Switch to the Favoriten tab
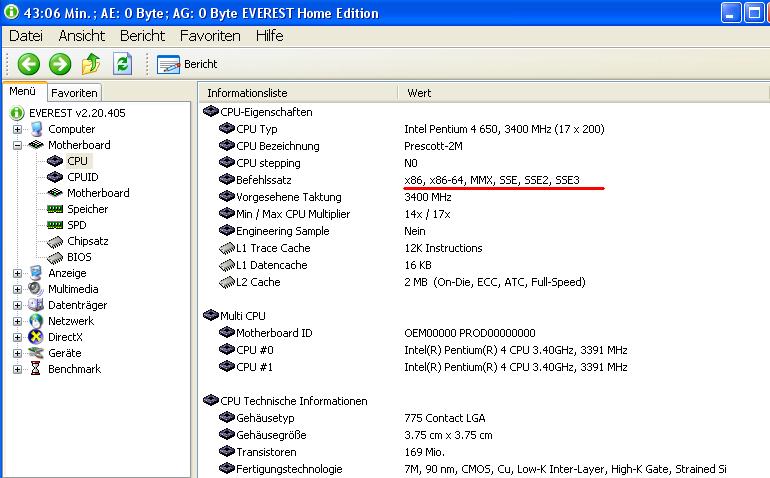The width and height of the screenshot is (770, 478). [x=75, y=92]
